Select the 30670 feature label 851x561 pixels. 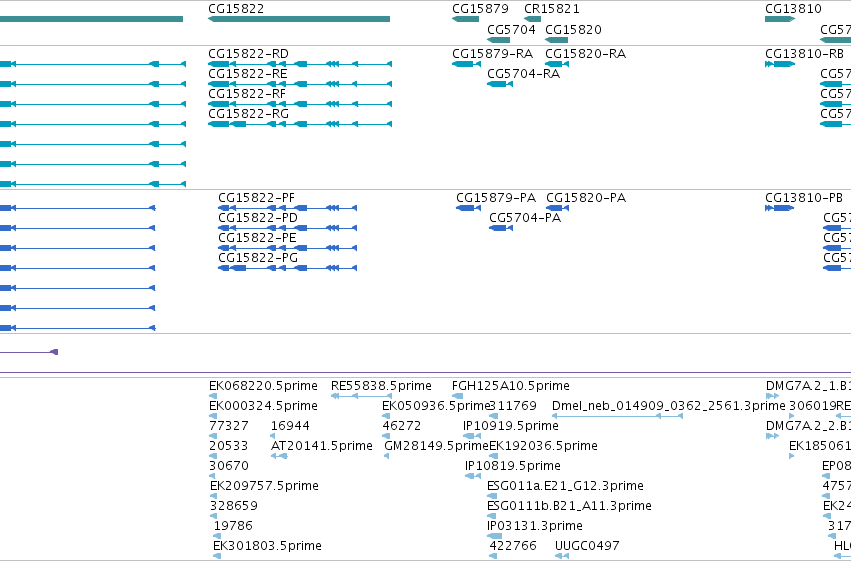point(229,466)
